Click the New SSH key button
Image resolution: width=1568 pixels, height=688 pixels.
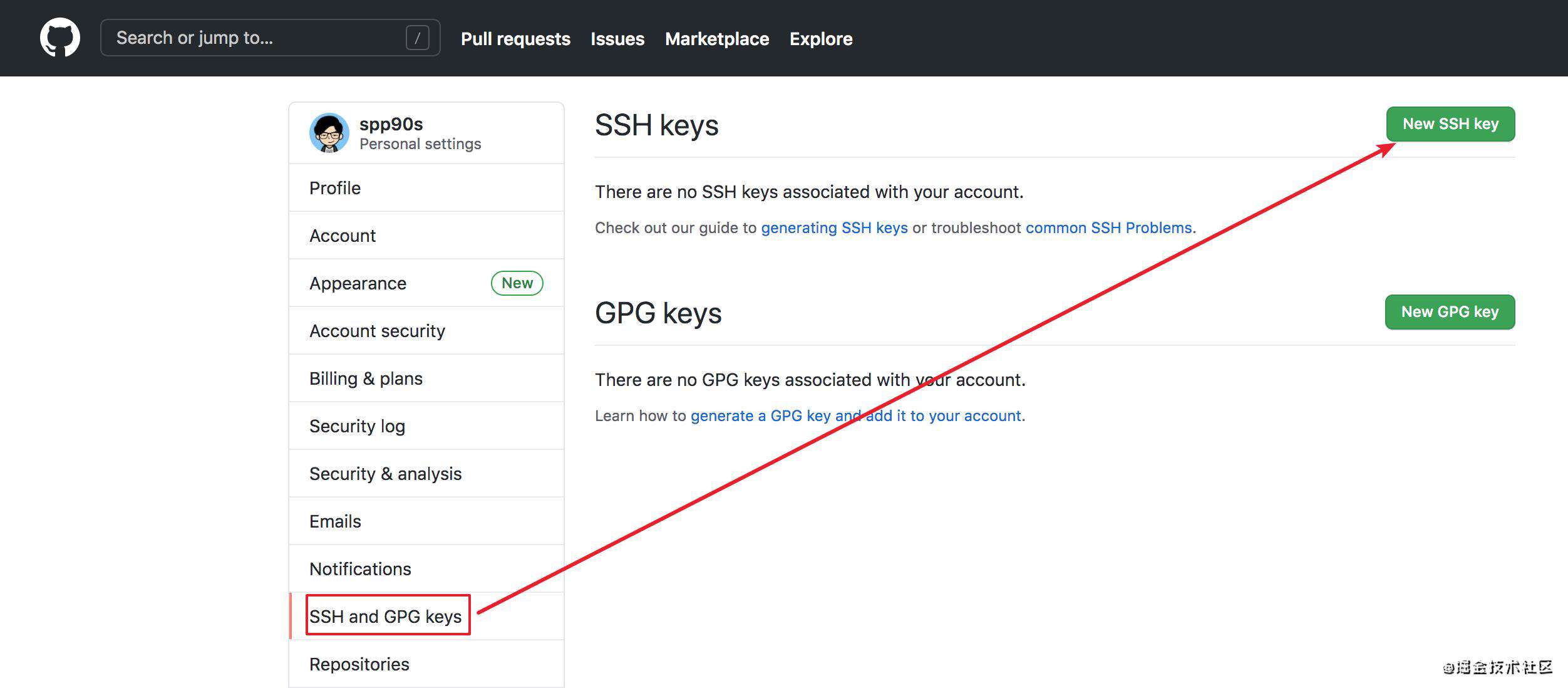[1450, 124]
